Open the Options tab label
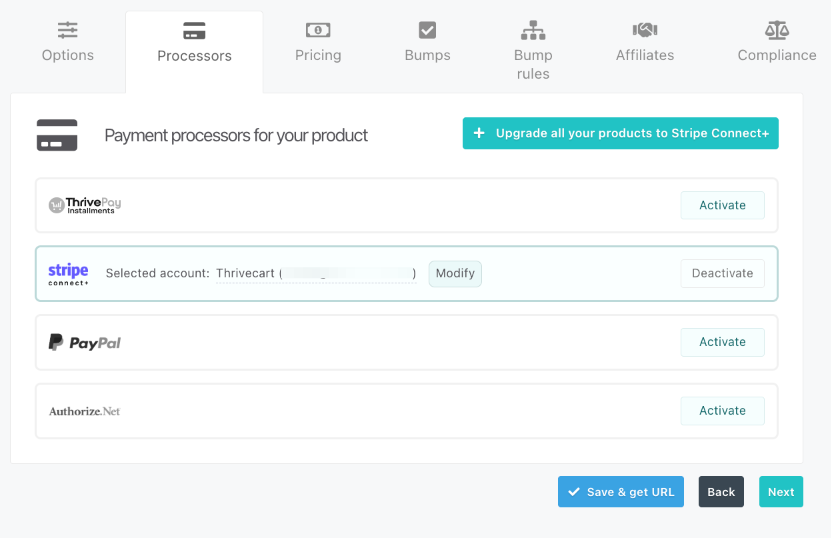 (x=68, y=55)
